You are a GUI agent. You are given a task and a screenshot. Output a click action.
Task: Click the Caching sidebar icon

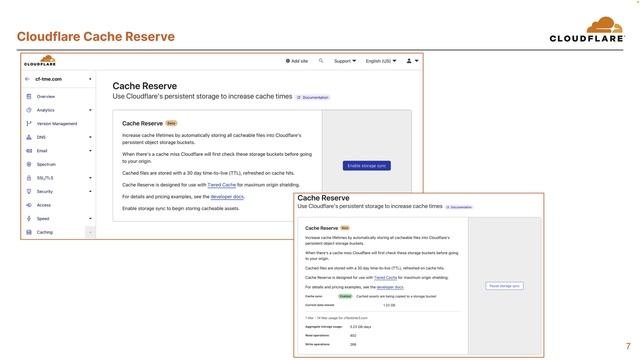click(x=29, y=232)
